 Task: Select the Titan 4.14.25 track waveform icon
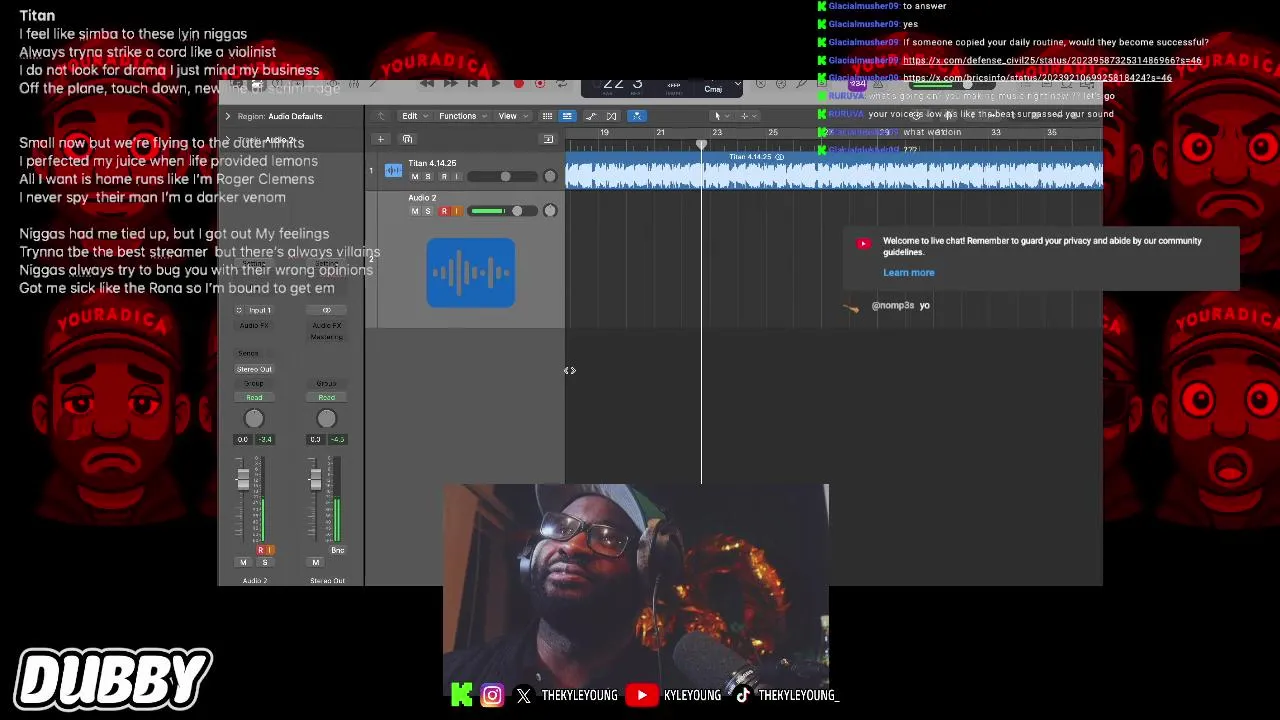click(x=393, y=171)
